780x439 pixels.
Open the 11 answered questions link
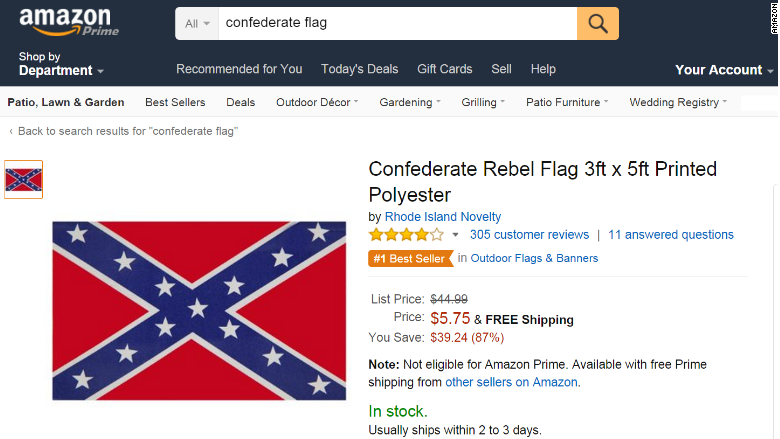click(670, 235)
